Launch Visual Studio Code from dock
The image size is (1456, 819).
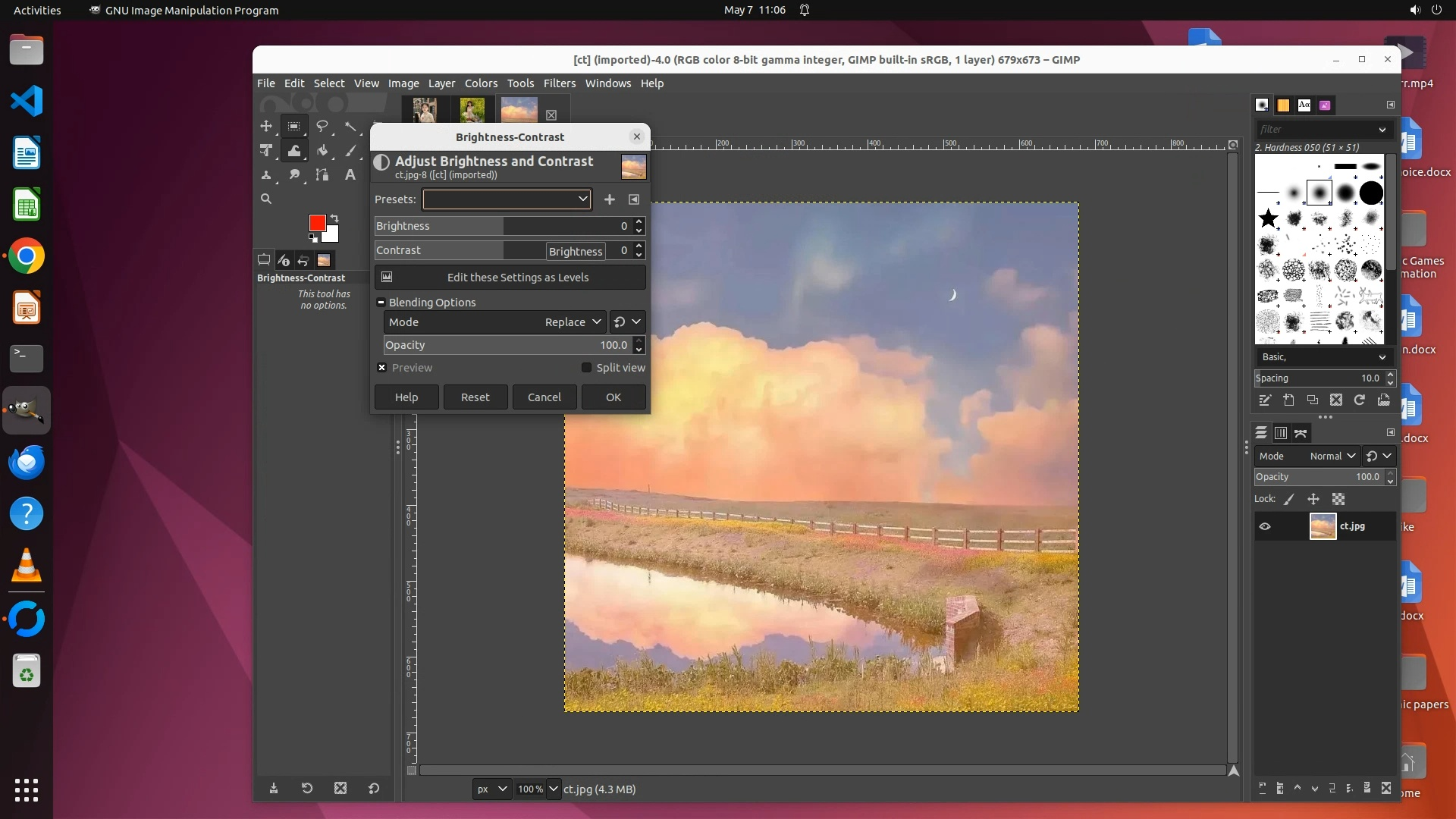27,101
